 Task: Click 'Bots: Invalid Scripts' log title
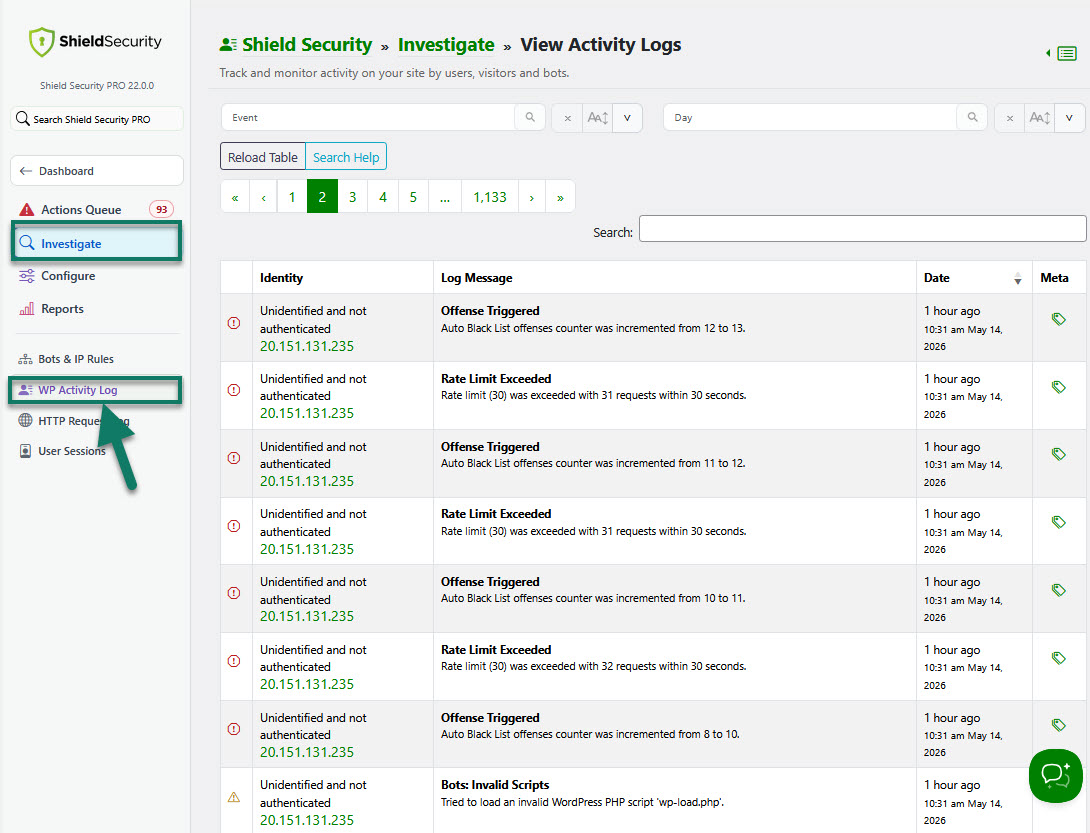[x=495, y=785]
